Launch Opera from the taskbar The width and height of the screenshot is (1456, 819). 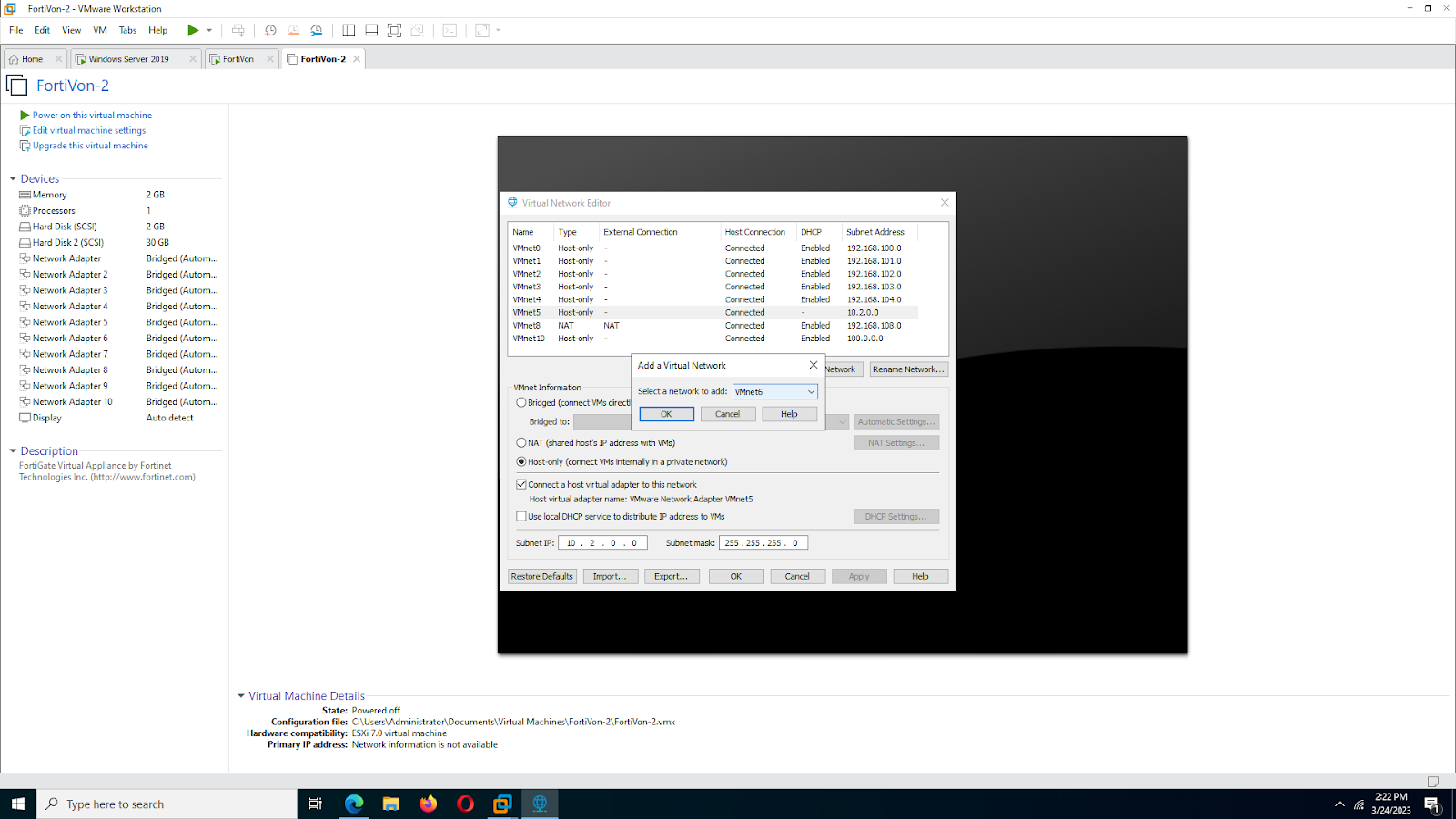[465, 804]
